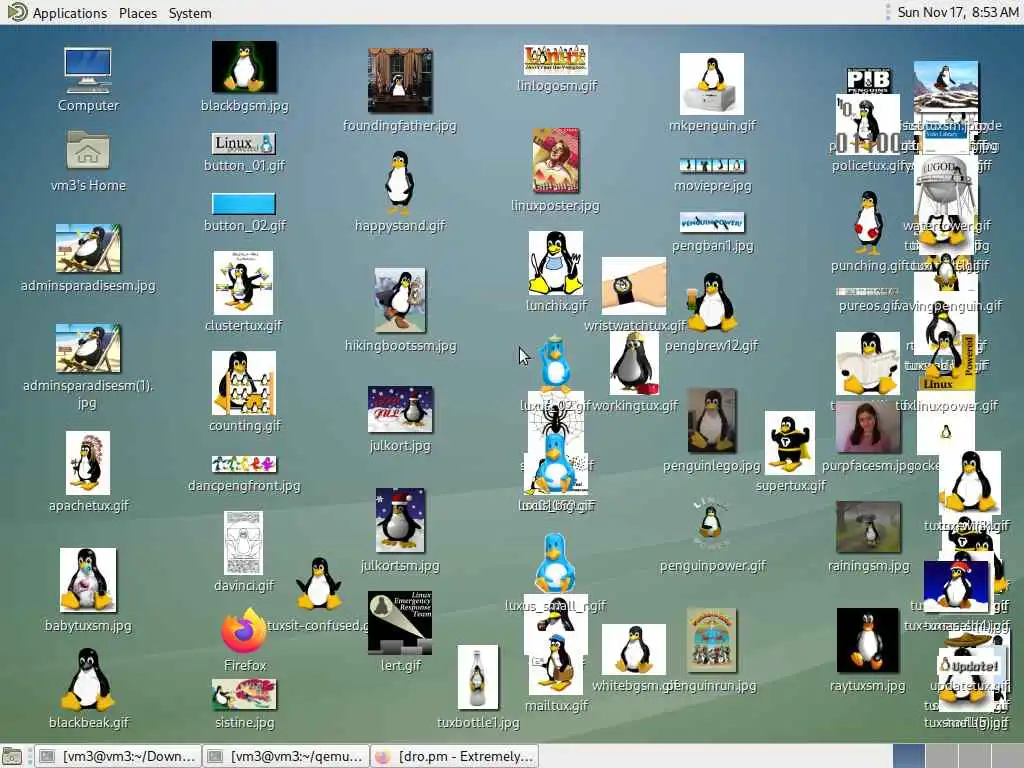
Task: Select the mailtux.gif icon
Action: 556,664
